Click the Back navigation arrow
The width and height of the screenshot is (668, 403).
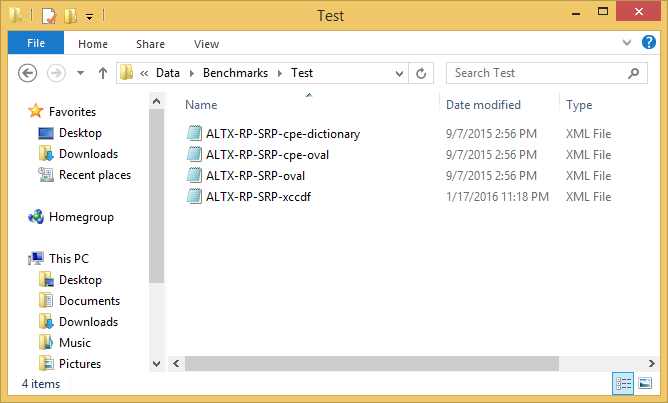[27, 73]
